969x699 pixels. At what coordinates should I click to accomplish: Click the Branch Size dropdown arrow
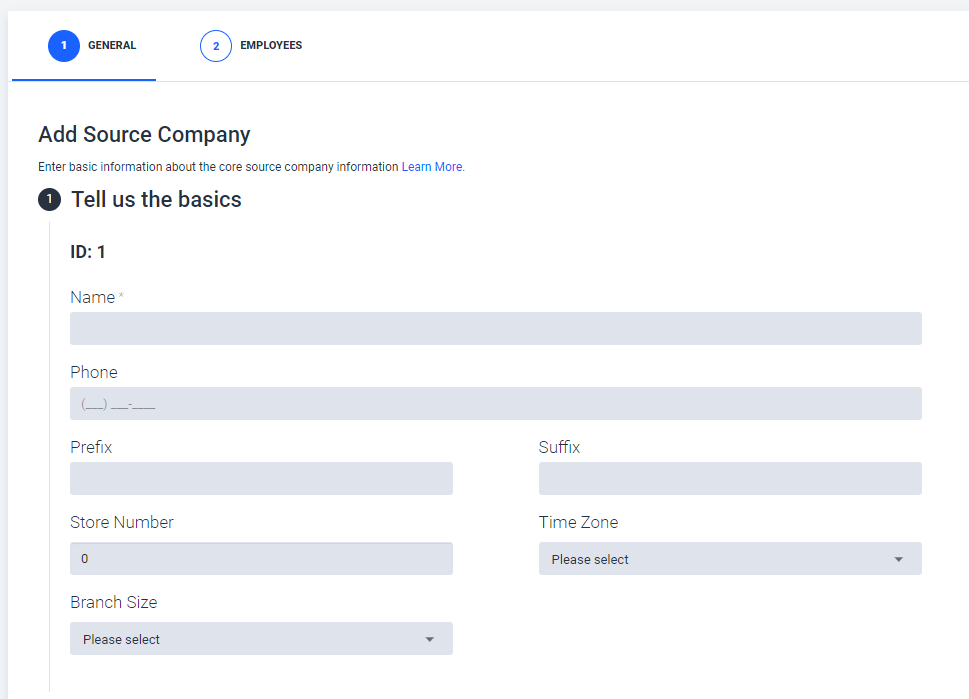point(429,639)
